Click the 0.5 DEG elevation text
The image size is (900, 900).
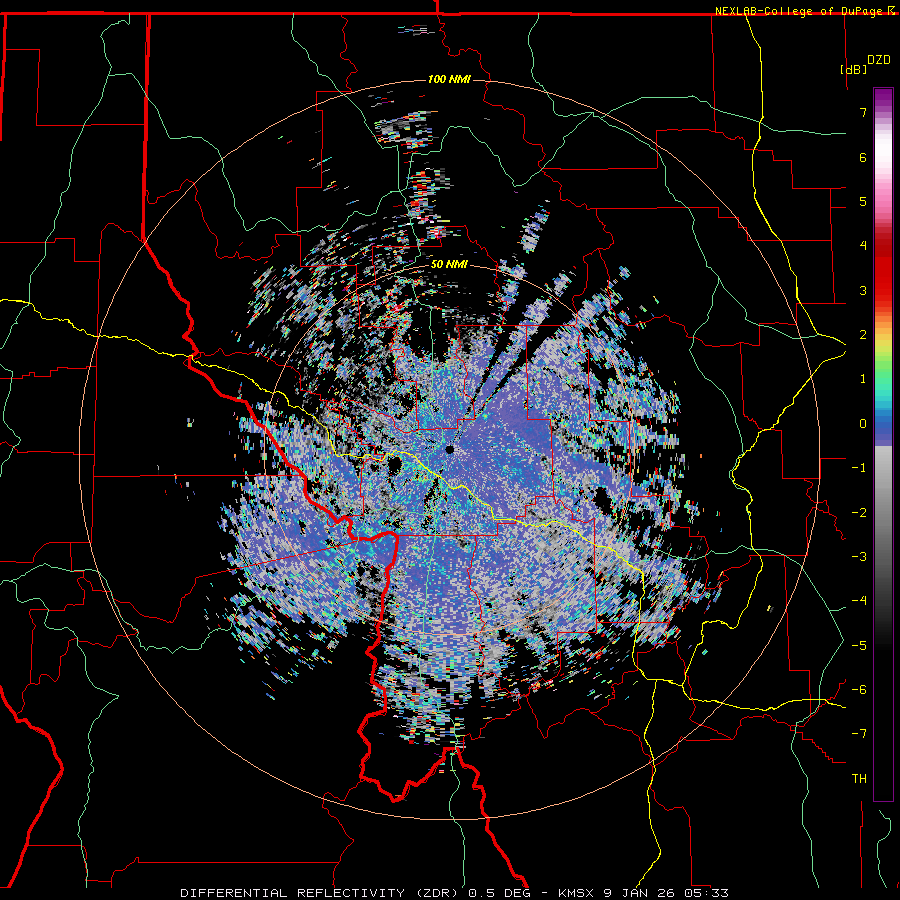(502, 893)
